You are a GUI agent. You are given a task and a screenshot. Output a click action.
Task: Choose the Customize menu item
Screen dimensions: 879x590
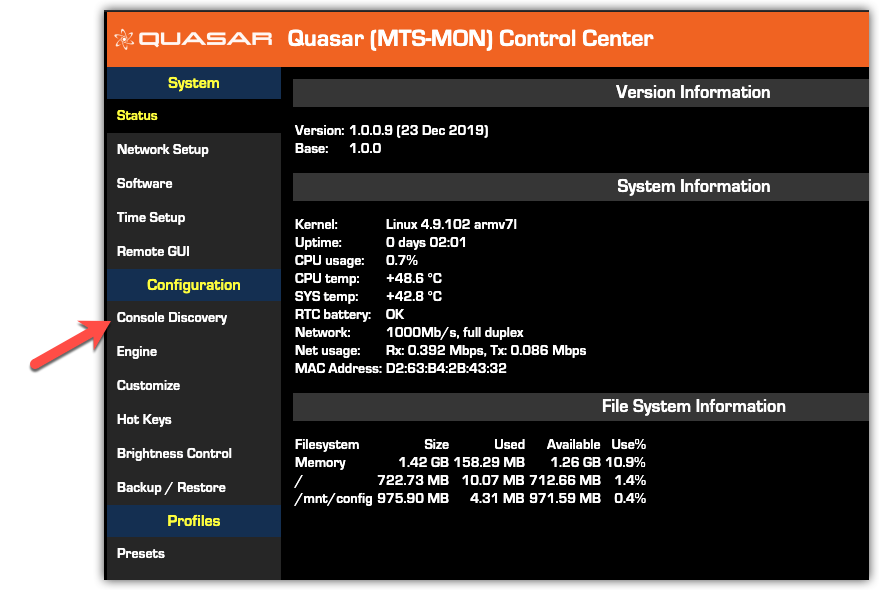[x=193, y=385]
